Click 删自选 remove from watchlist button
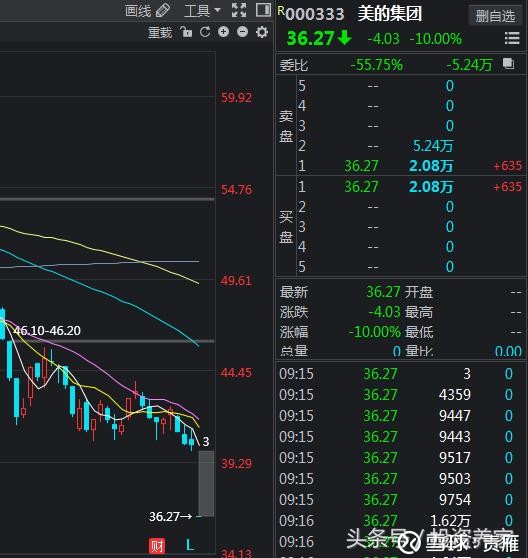528x558 pixels. tap(496, 16)
